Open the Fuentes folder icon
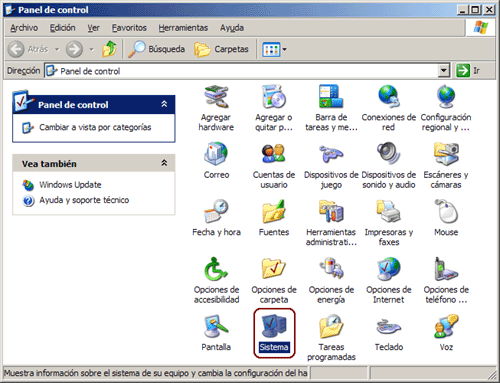Viewport: 500px width, 383px height. [x=274, y=211]
